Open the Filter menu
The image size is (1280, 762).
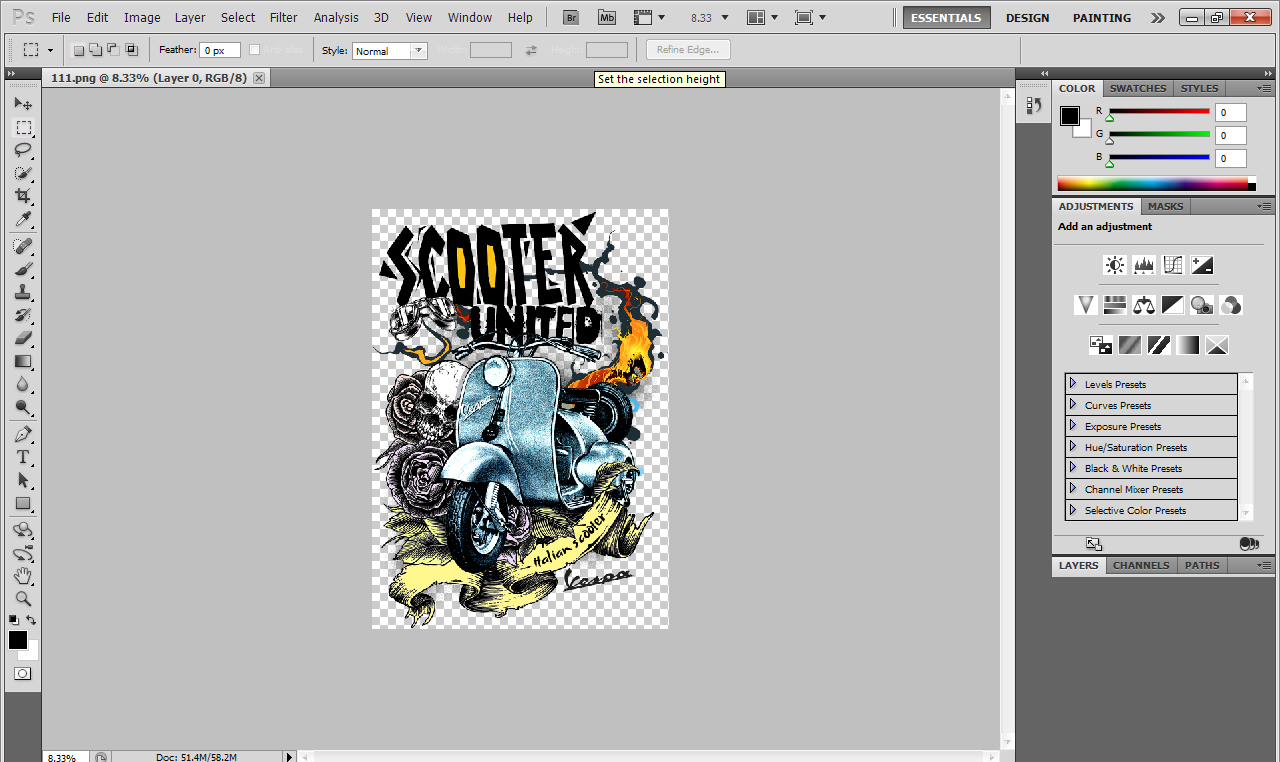(284, 17)
